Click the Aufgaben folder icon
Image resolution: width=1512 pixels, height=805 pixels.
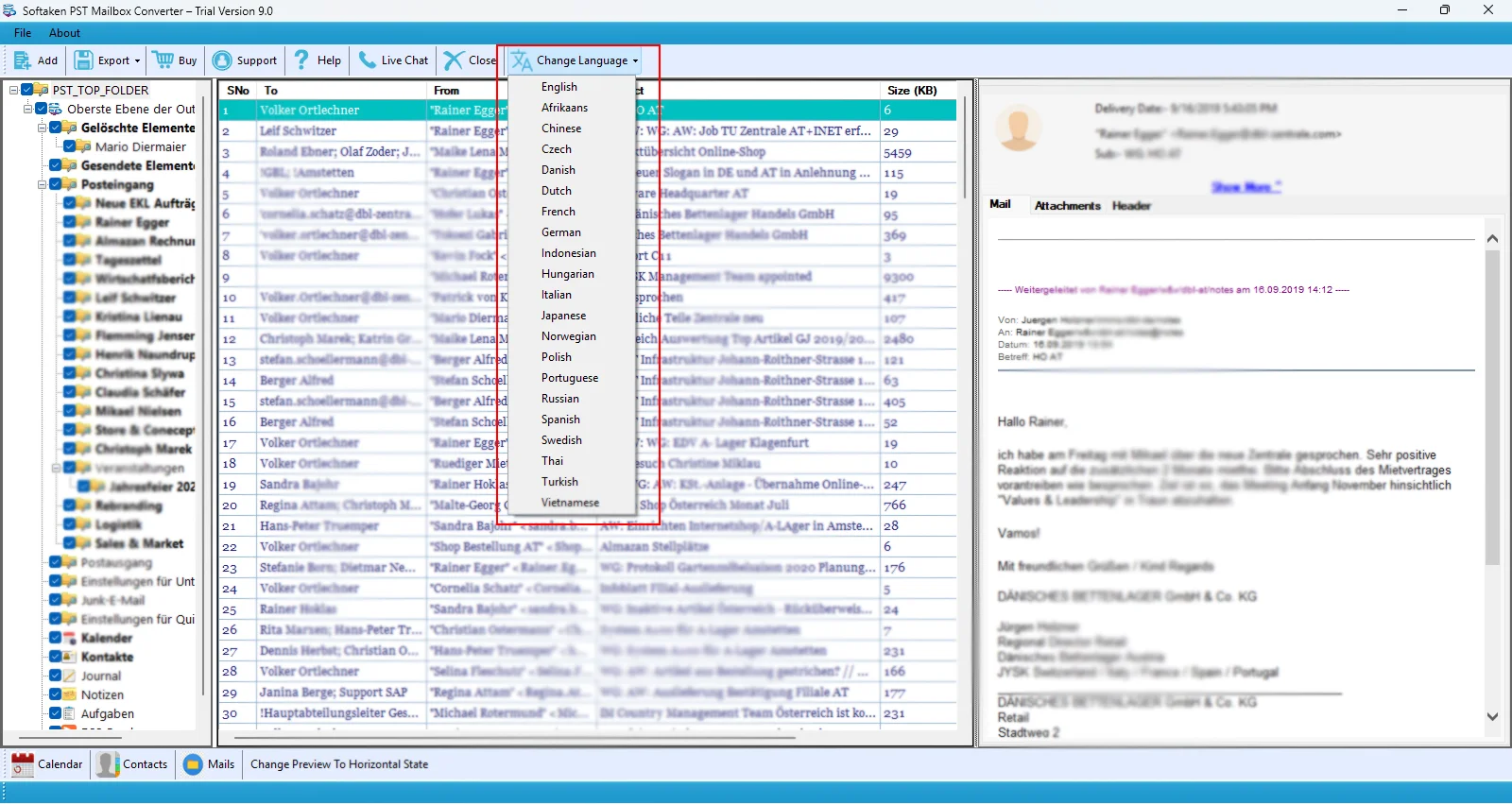point(70,713)
